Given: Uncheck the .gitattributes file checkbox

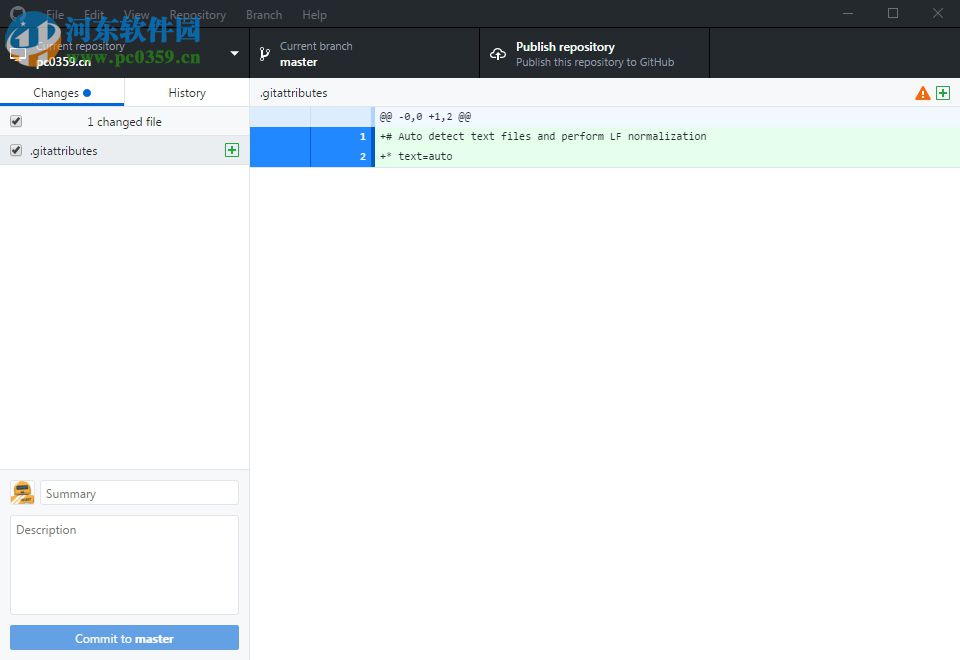Looking at the screenshot, I should 14,150.
